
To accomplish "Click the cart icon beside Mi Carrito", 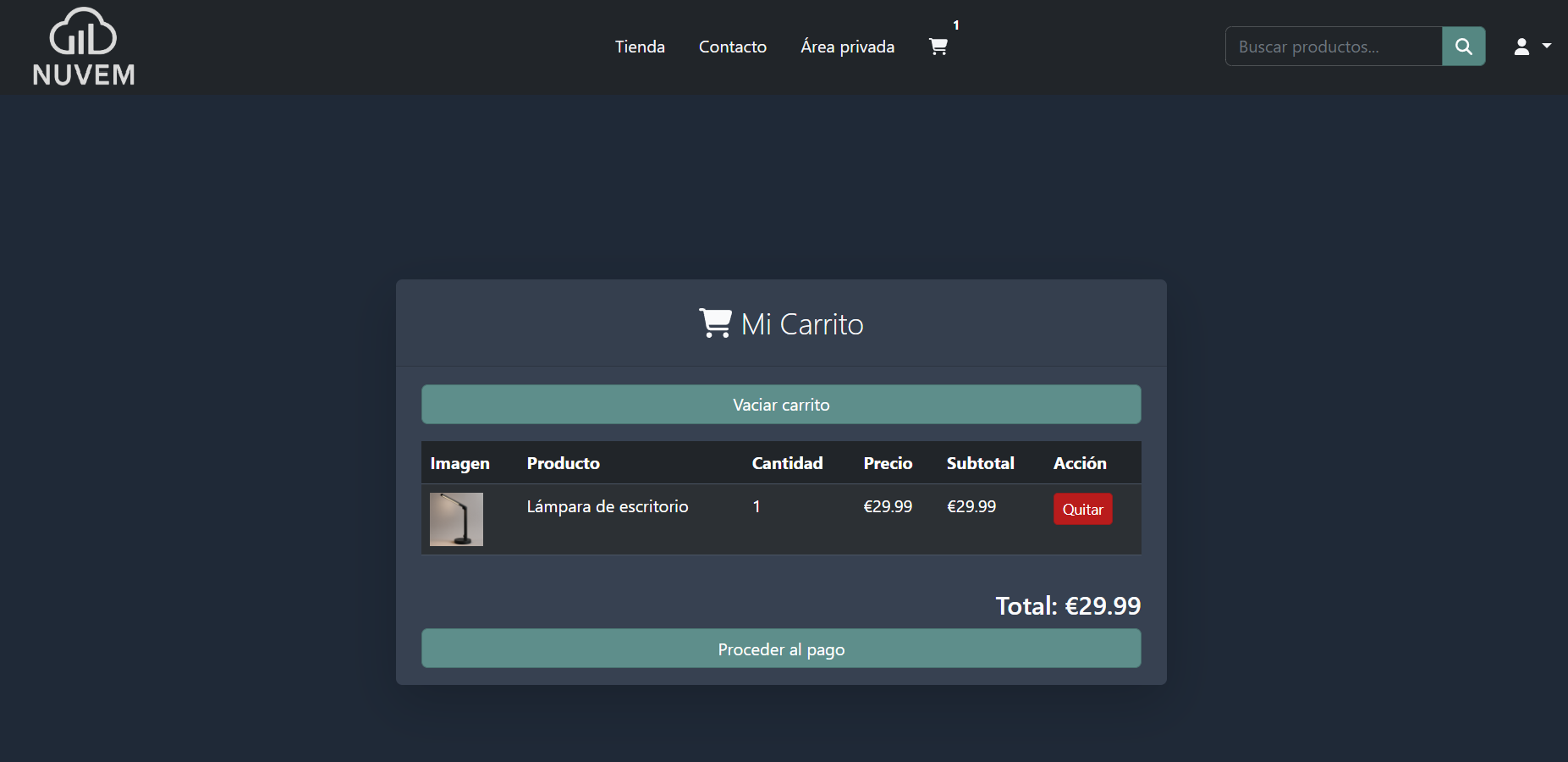I will click(715, 323).
